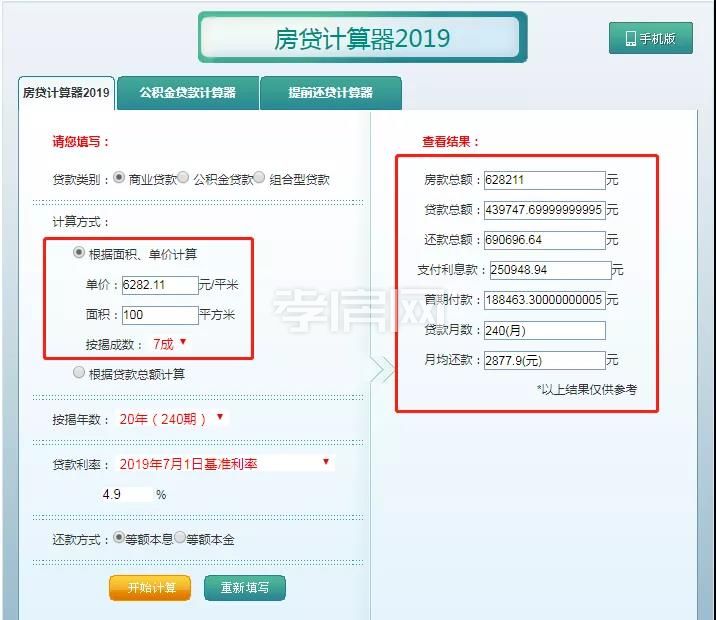The width and height of the screenshot is (716, 620).
Task: Click the 房款总额 result field 628211
Action: (545, 180)
